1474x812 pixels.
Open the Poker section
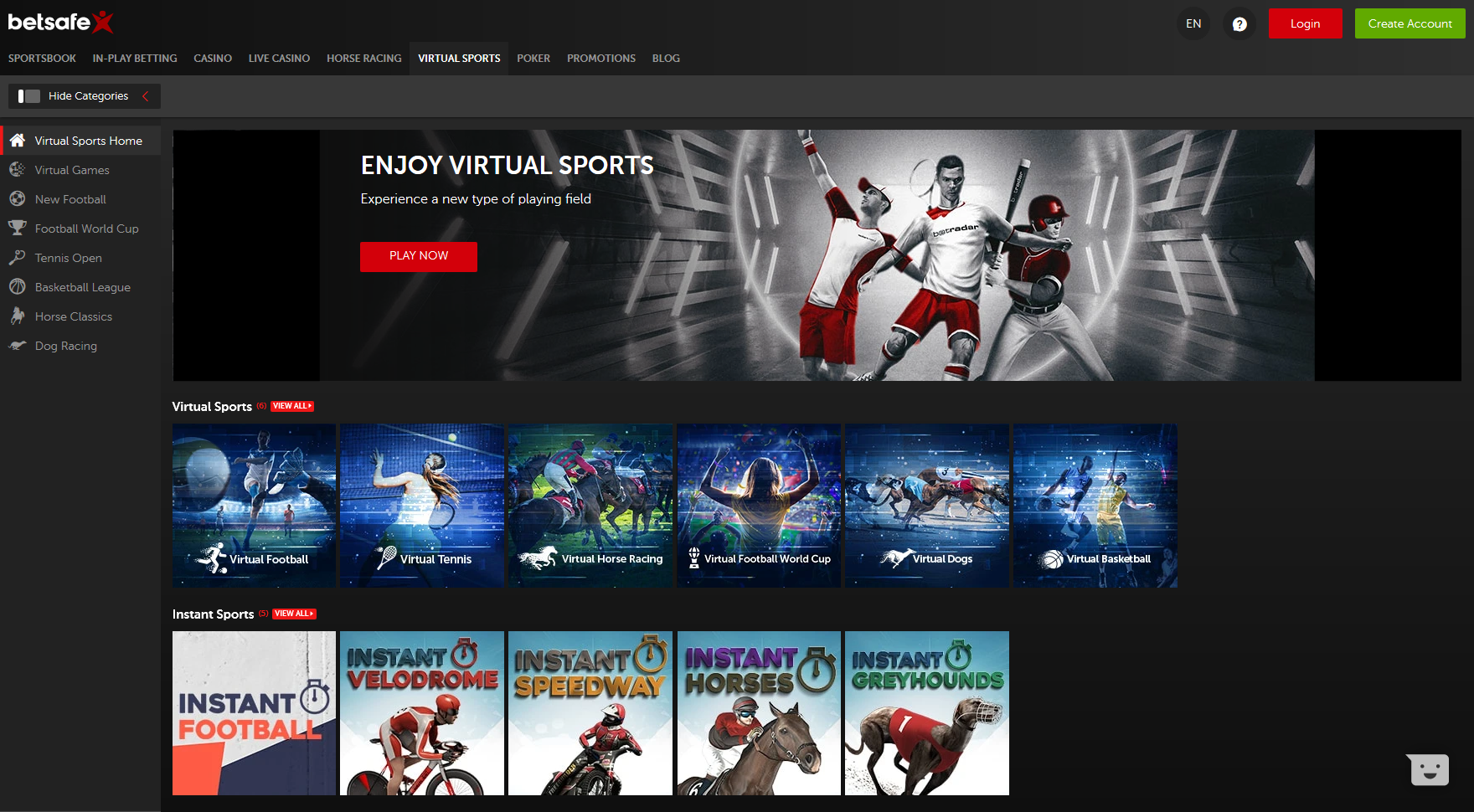pos(533,59)
